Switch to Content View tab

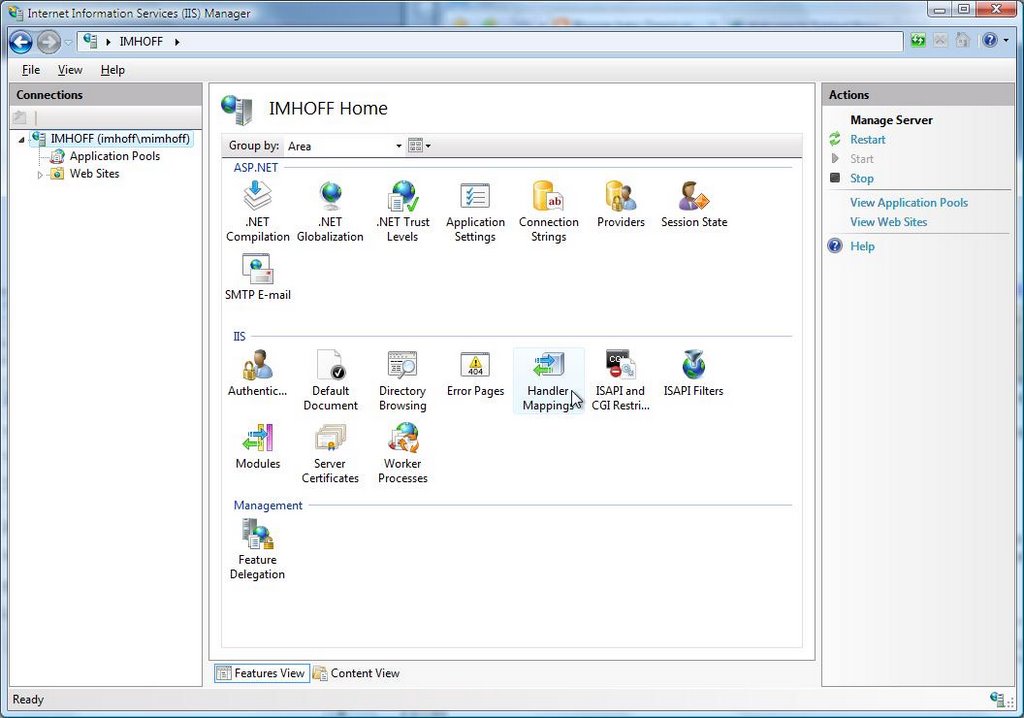357,673
